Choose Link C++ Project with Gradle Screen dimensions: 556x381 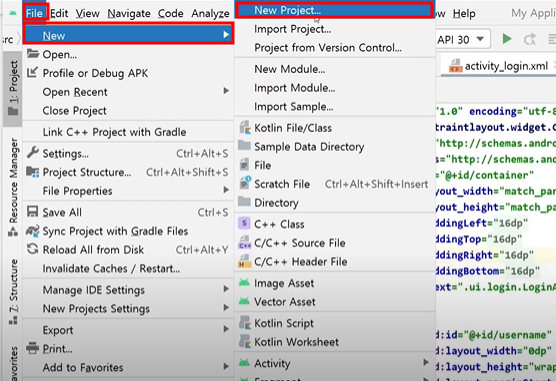coord(114,132)
